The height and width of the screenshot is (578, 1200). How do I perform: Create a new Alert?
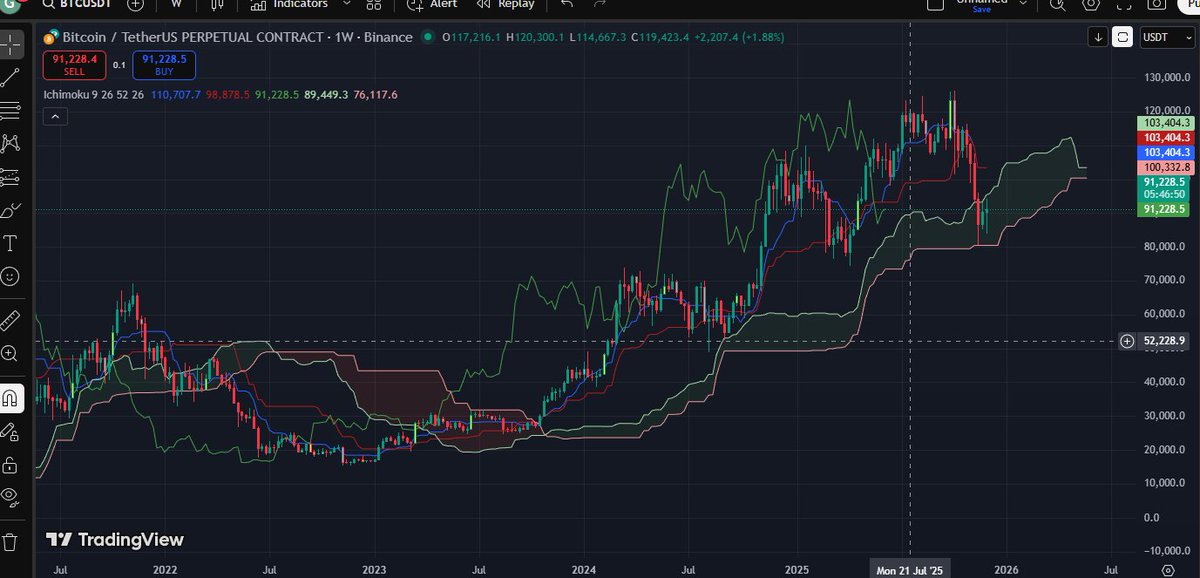pos(433,4)
